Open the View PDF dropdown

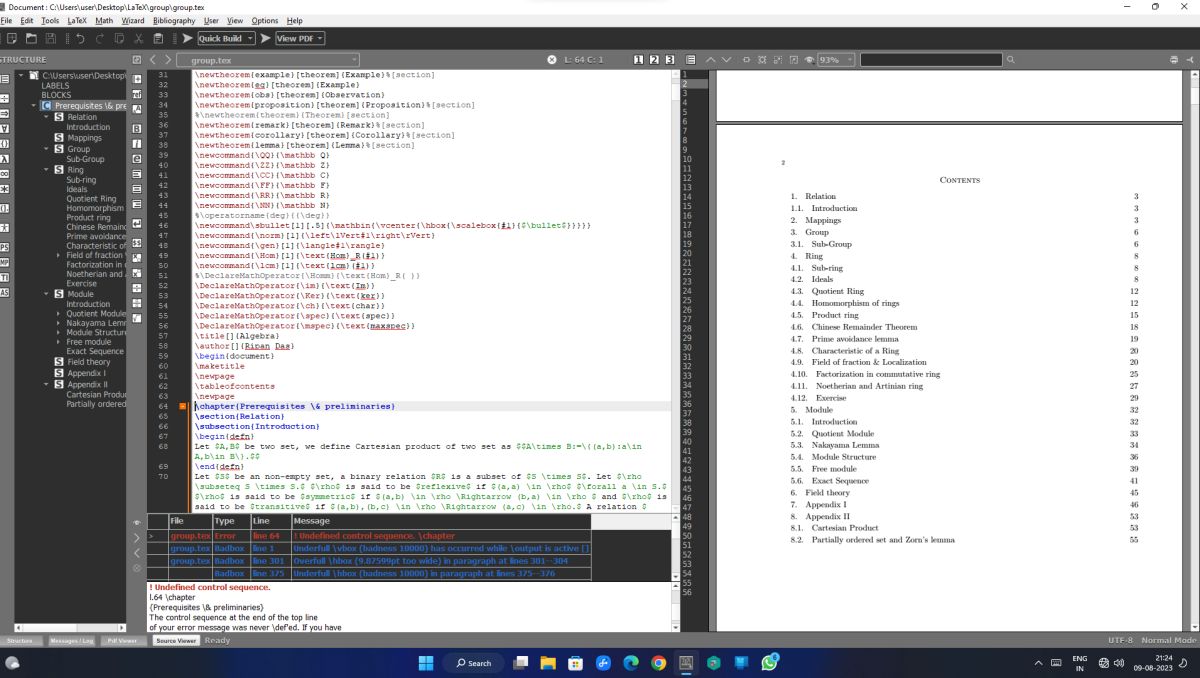tap(320, 38)
